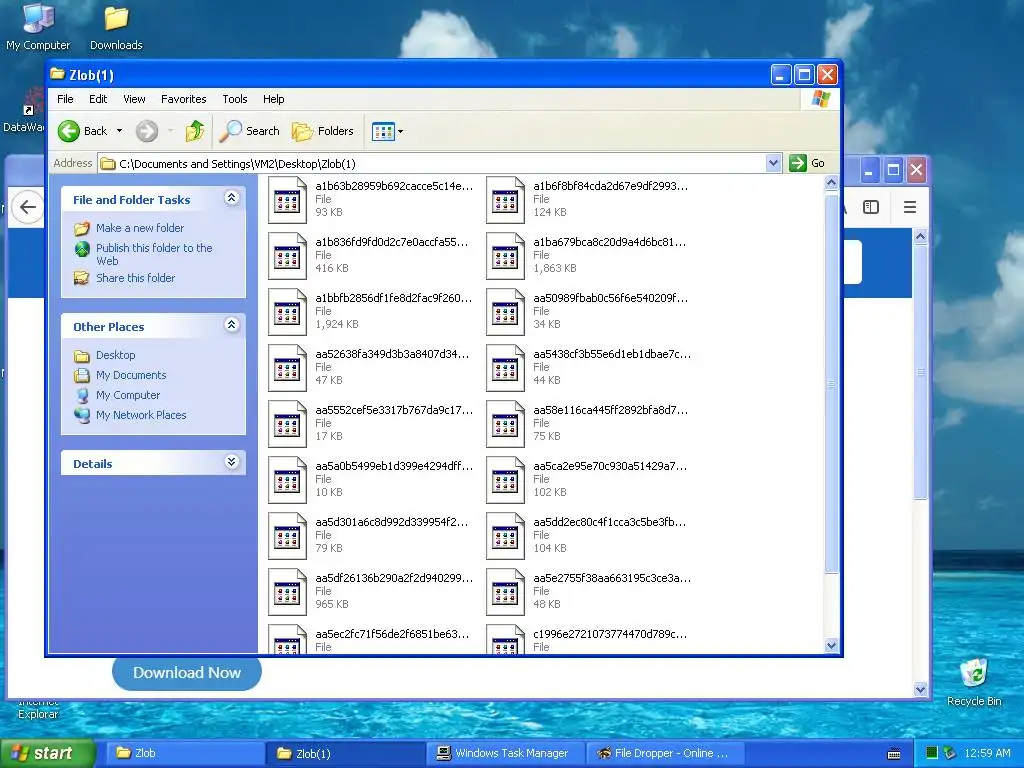Image resolution: width=1024 pixels, height=768 pixels.
Task: Open Back button history dropdown arrow
Action: click(120, 131)
